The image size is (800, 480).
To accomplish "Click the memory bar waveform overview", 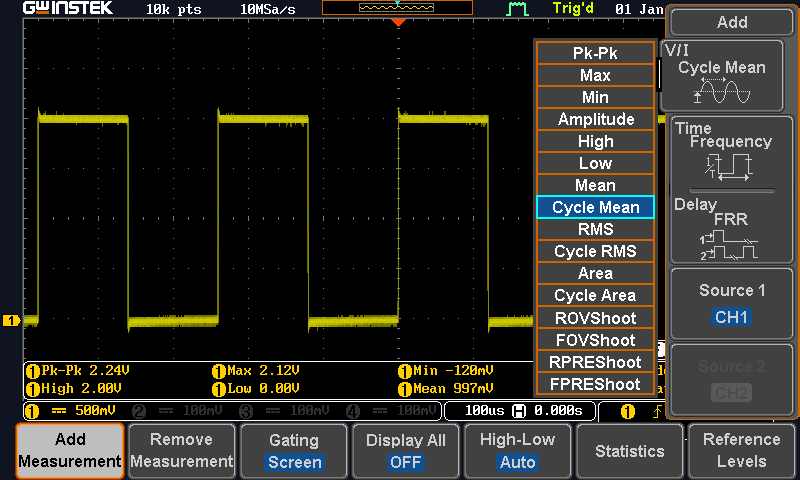I will click(x=397, y=8).
